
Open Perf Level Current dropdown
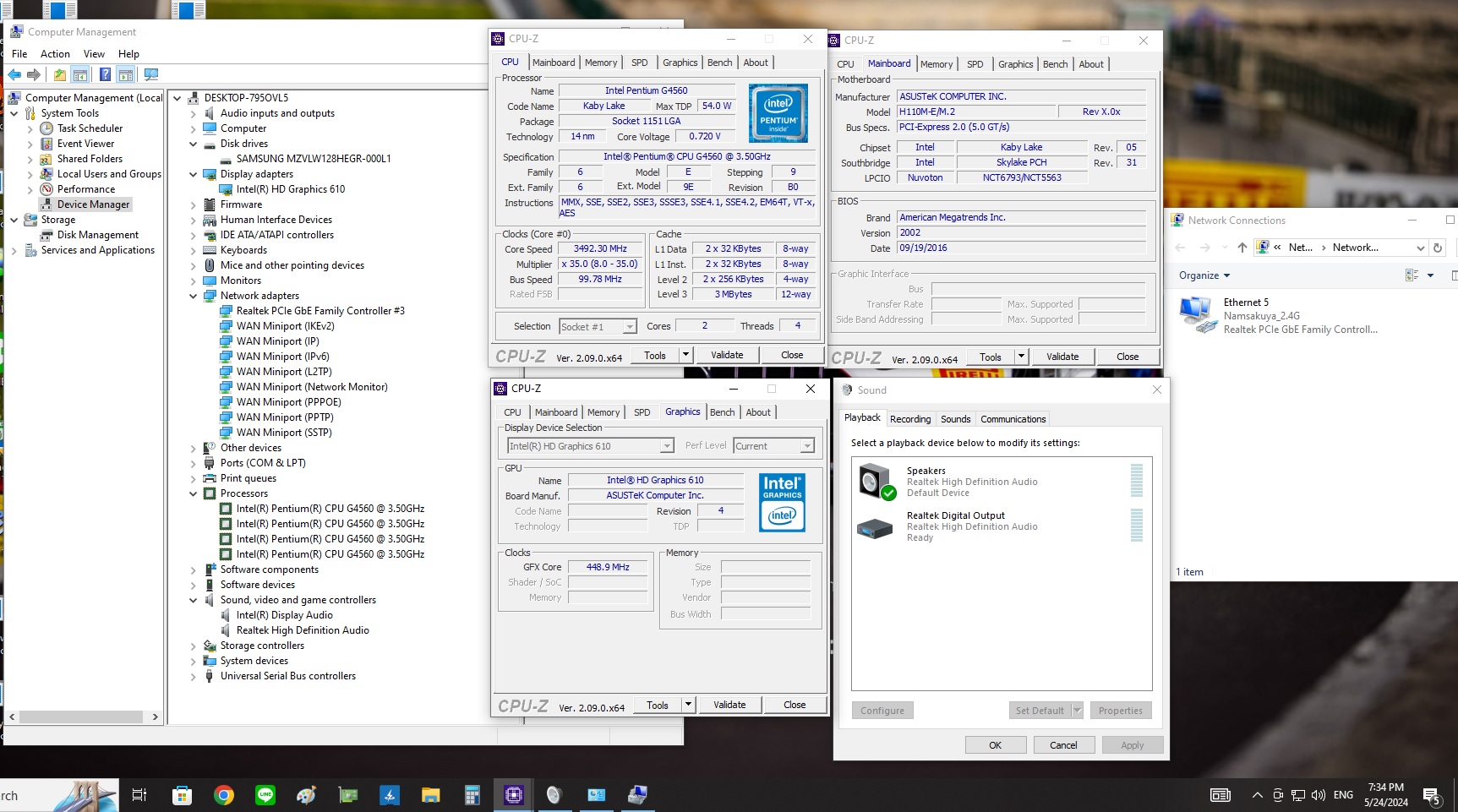click(x=773, y=445)
